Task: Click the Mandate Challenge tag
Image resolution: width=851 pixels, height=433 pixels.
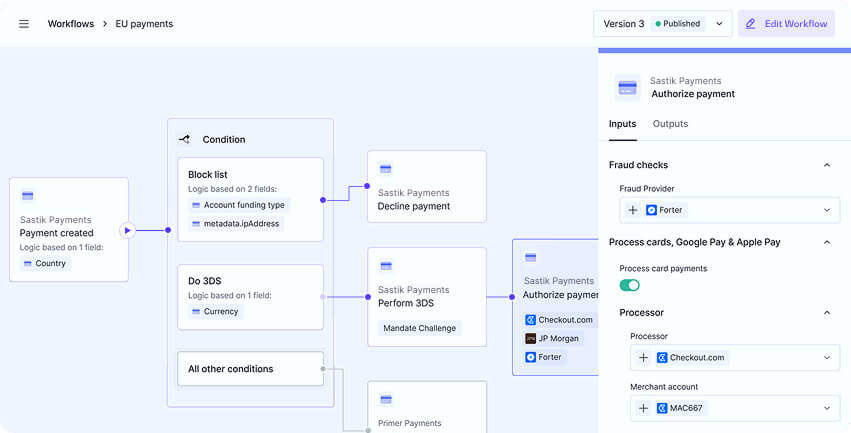Action: click(x=420, y=328)
